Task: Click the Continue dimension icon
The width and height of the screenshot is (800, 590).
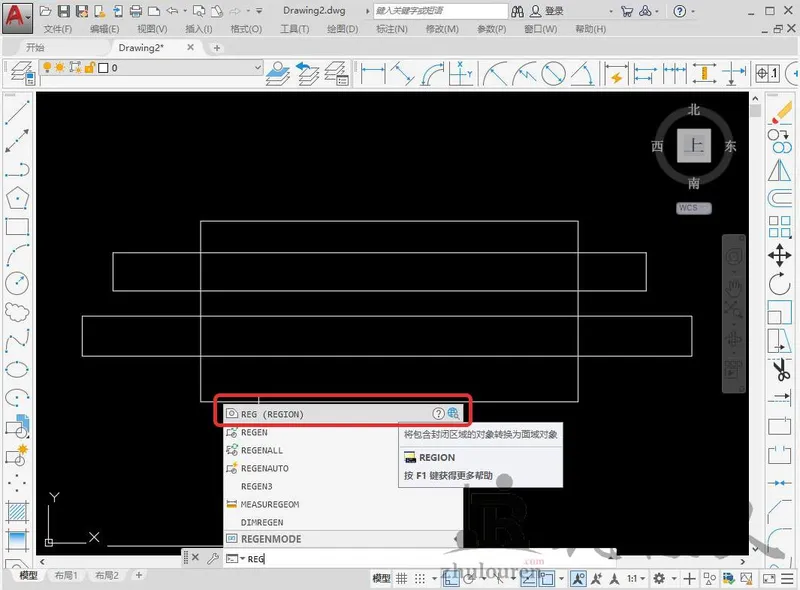Action: pos(674,74)
